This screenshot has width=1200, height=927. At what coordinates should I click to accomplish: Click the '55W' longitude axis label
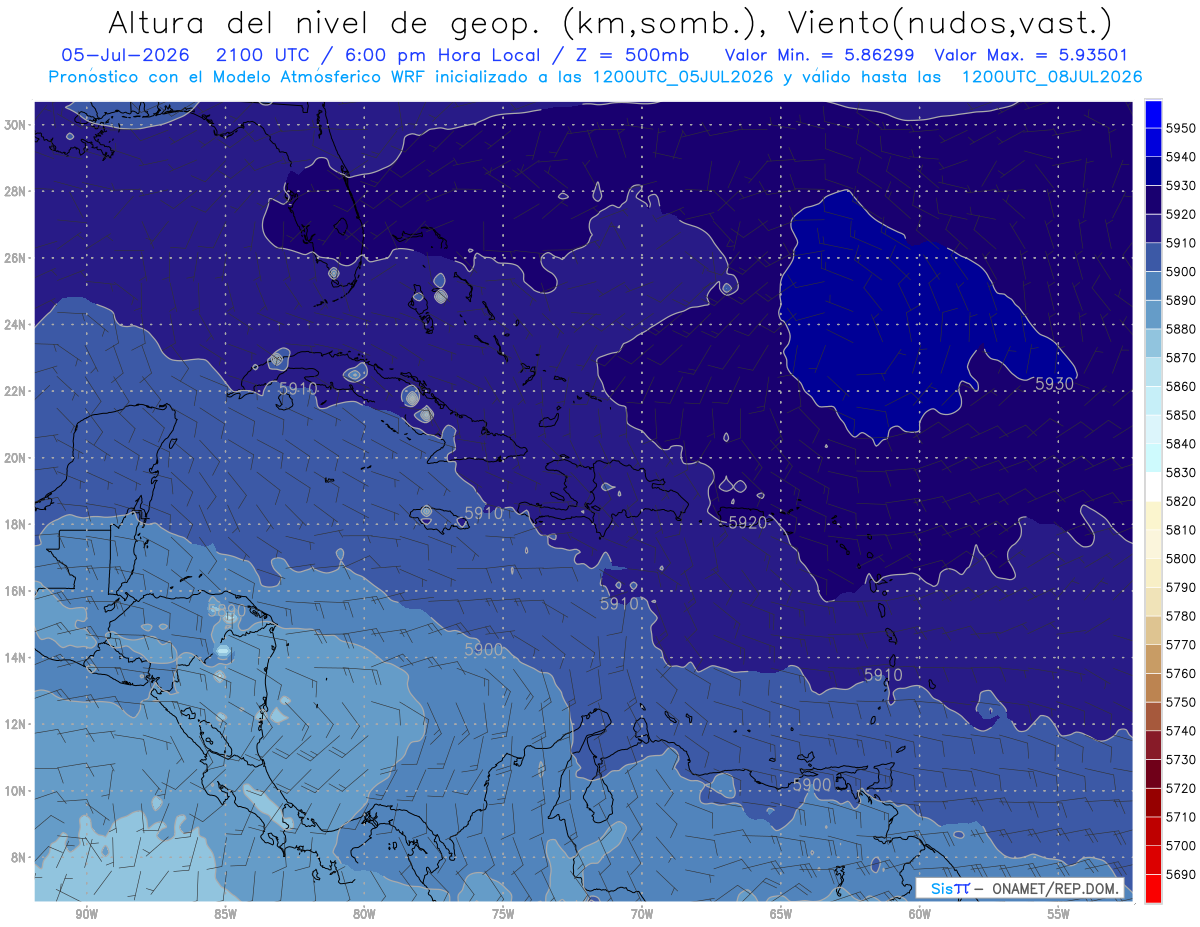1059,914
